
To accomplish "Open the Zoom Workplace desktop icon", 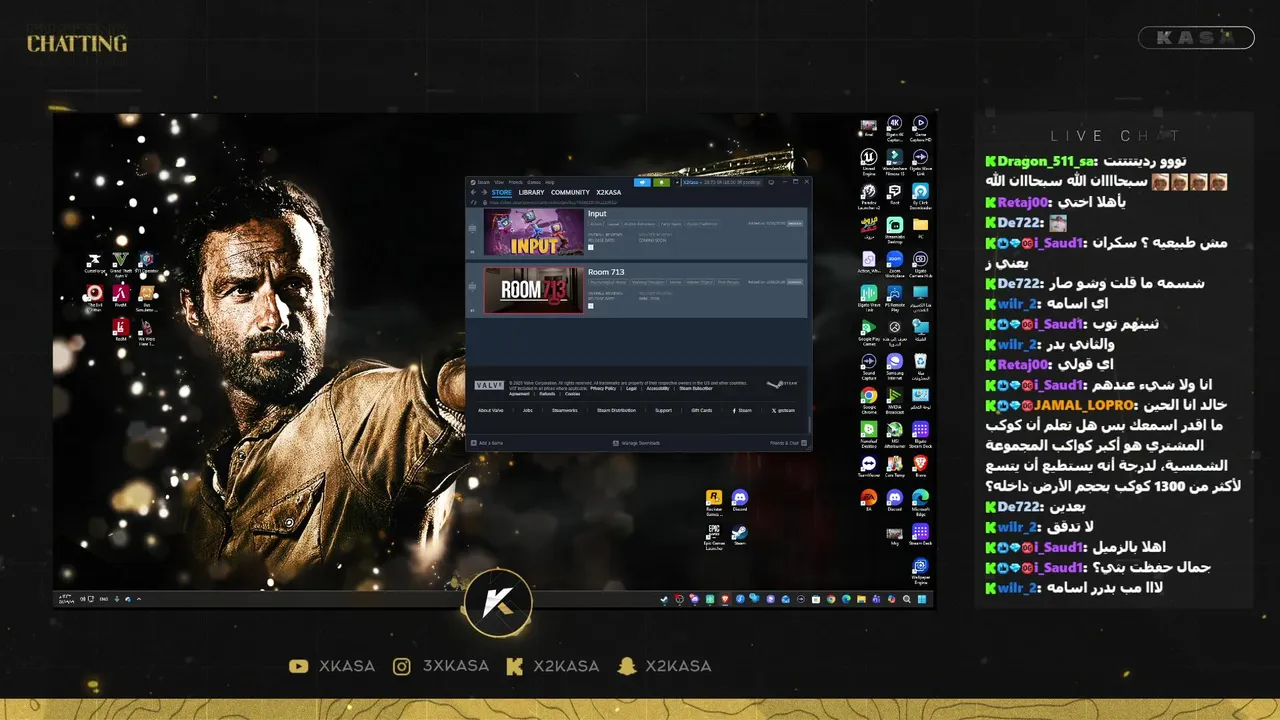I will (895, 259).
